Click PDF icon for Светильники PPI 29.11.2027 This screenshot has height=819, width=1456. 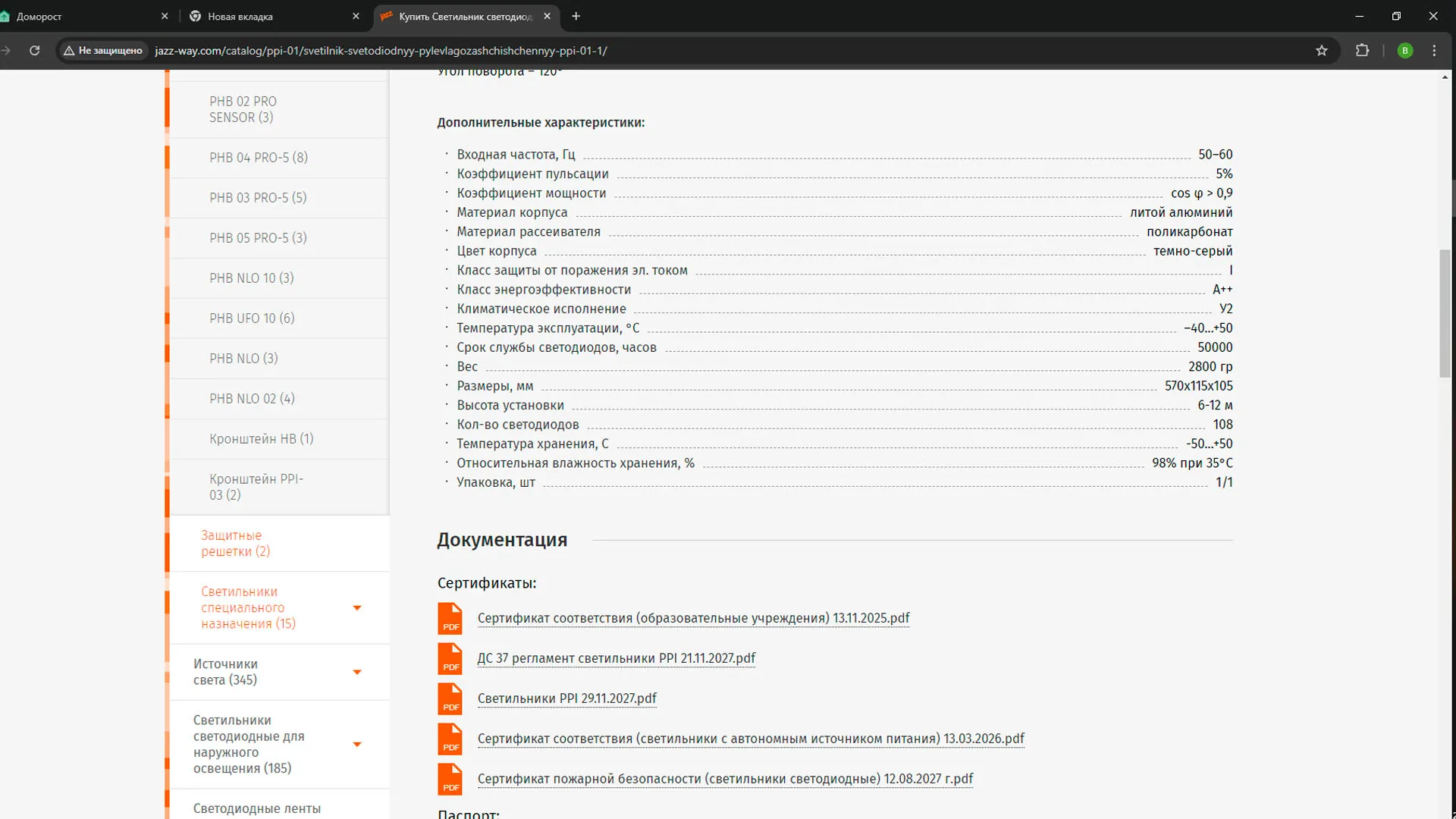[450, 698]
